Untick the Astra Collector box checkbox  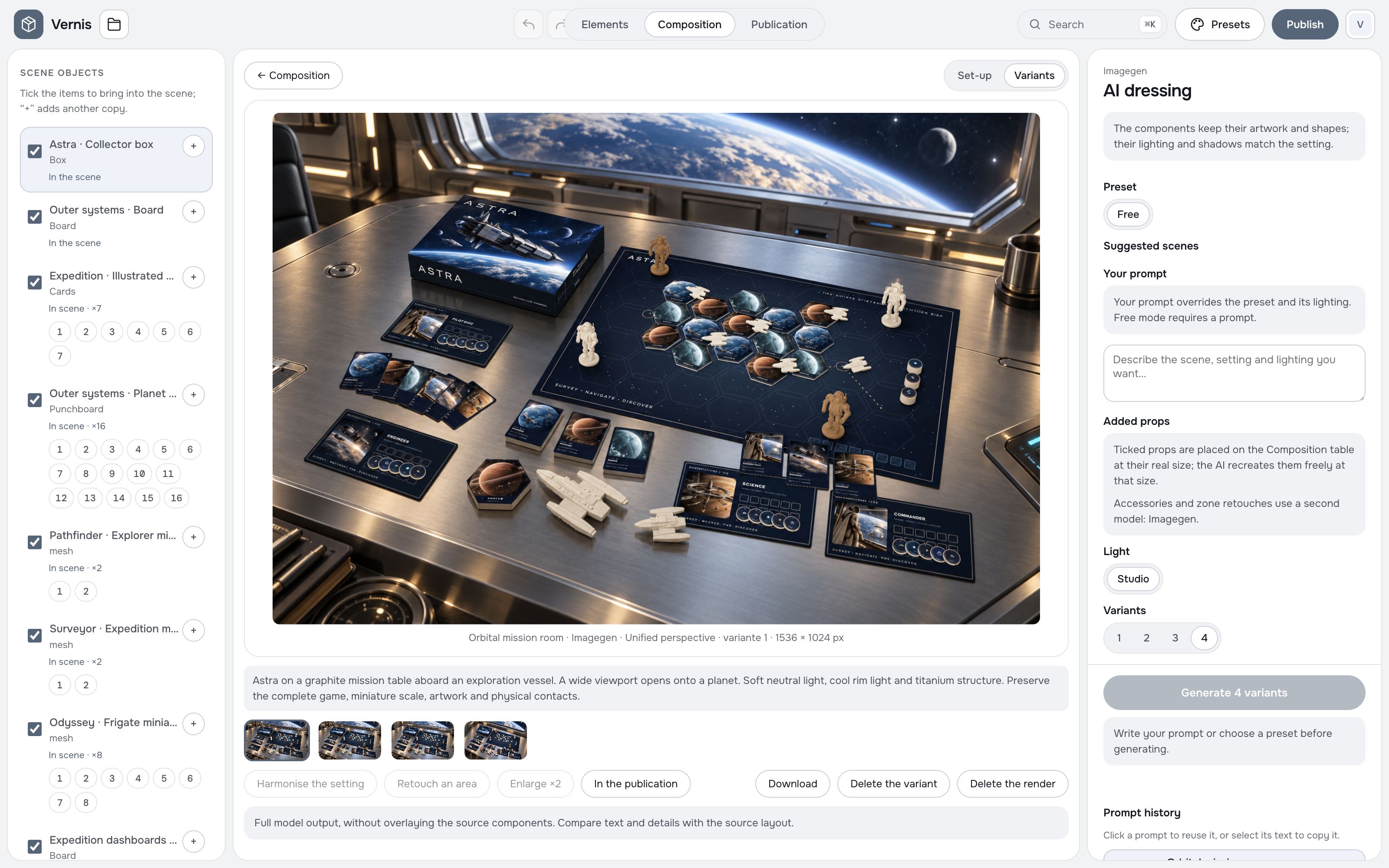click(x=34, y=151)
